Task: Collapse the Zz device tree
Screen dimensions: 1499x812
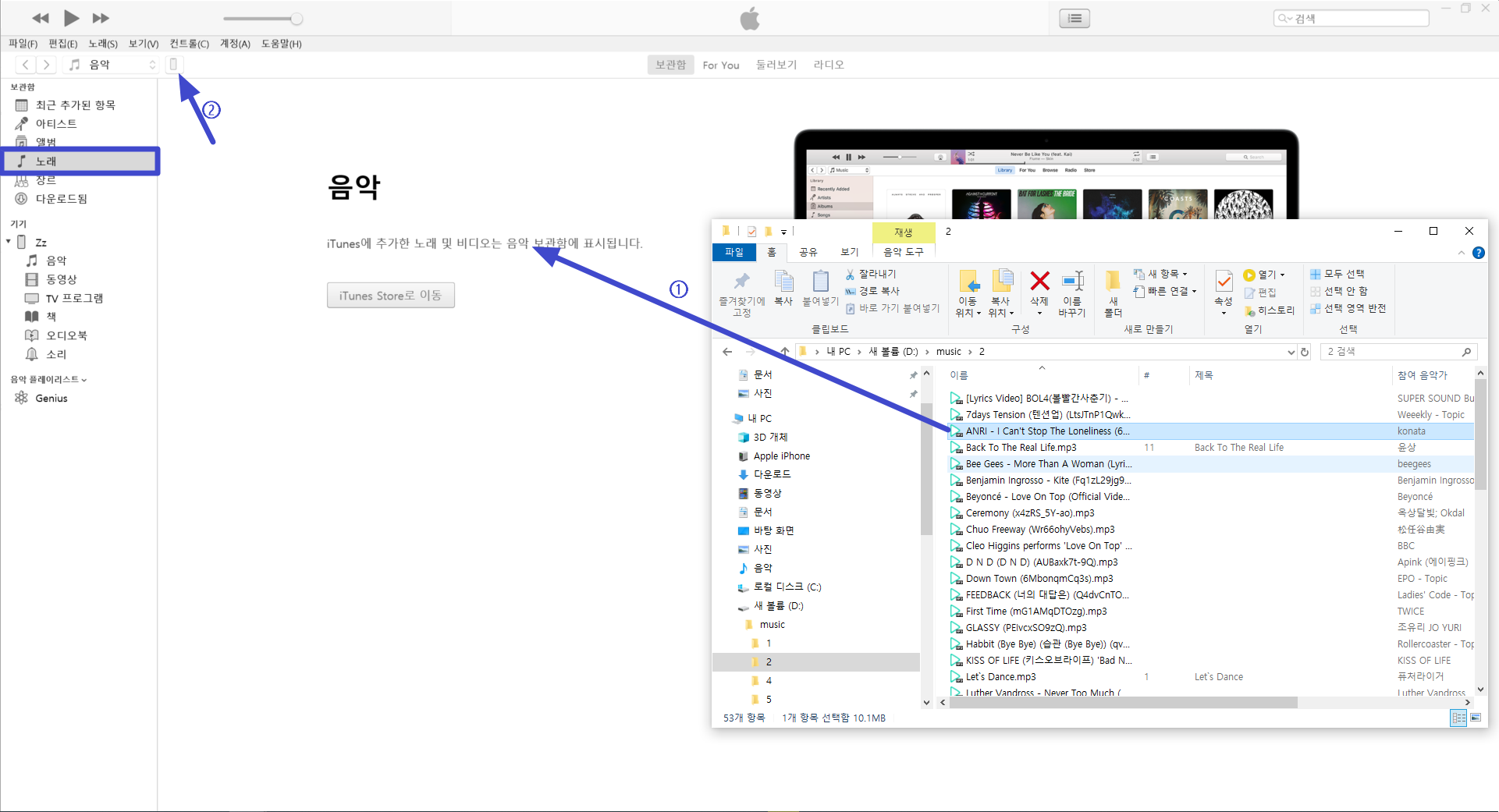Action: [x=9, y=243]
